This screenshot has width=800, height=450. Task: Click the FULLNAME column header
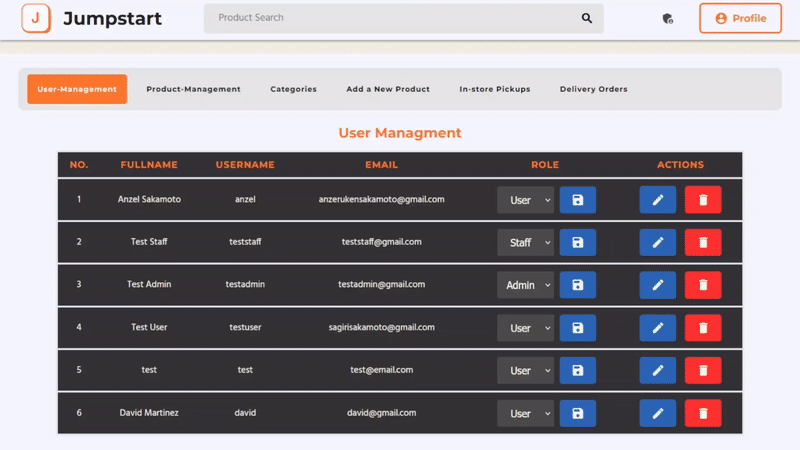click(x=149, y=165)
